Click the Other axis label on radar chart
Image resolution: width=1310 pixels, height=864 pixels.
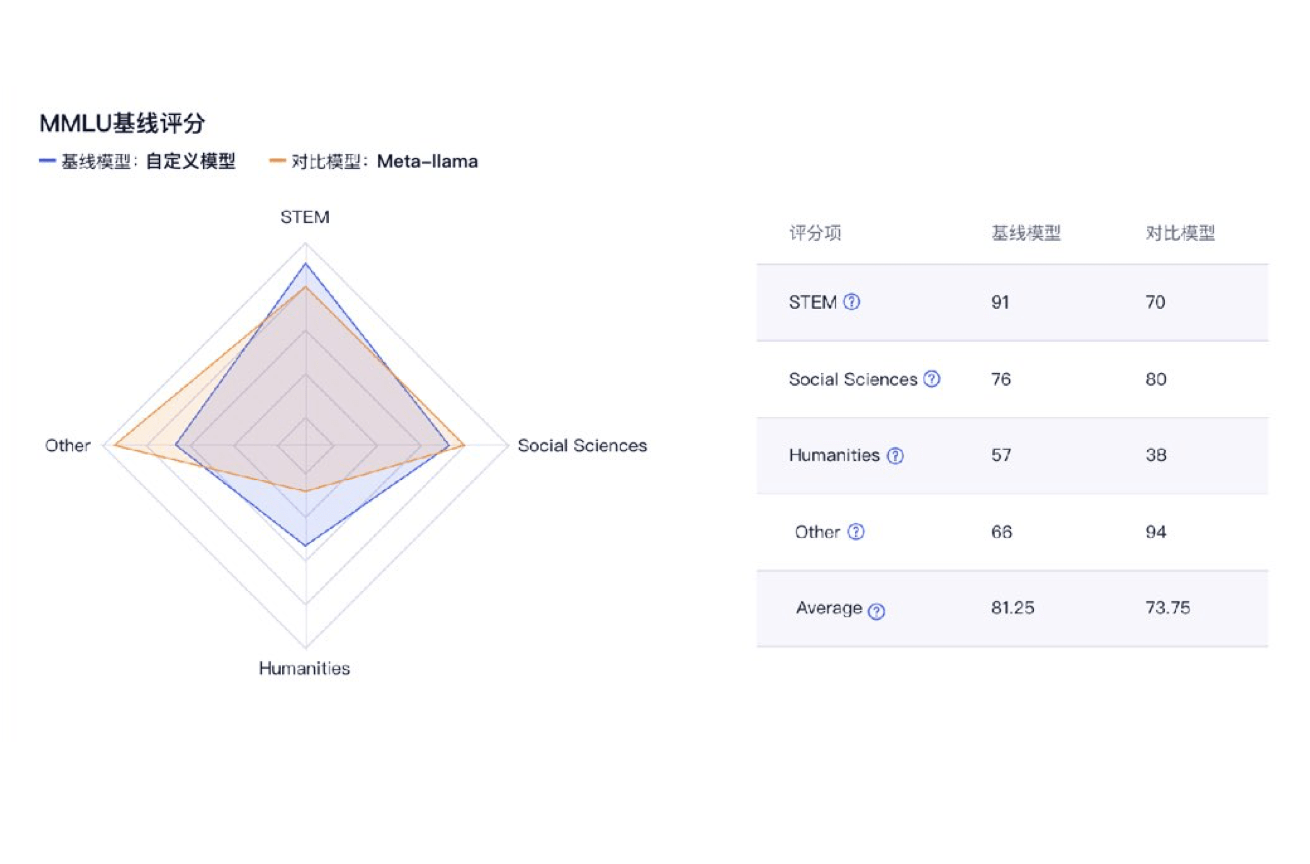pyautogui.click(x=68, y=445)
